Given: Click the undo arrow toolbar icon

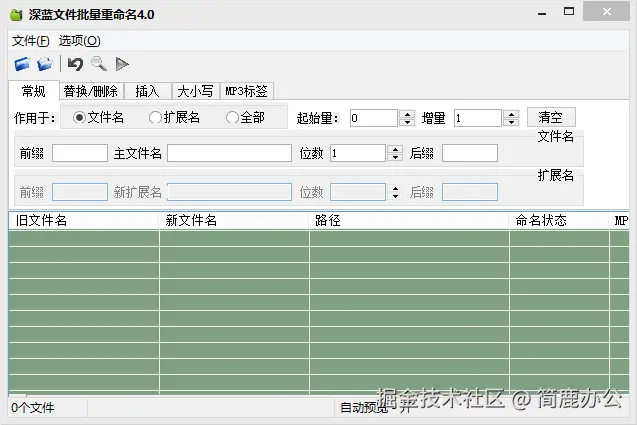Looking at the screenshot, I should pos(76,64).
